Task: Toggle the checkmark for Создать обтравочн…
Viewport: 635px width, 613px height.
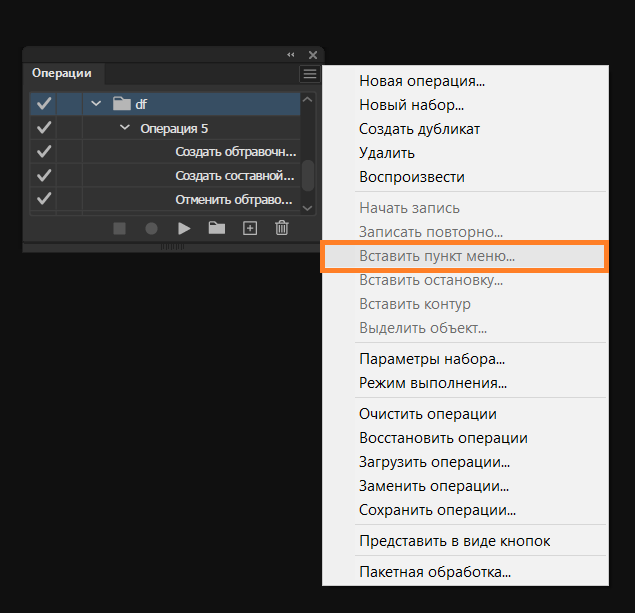Action: tap(44, 151)
